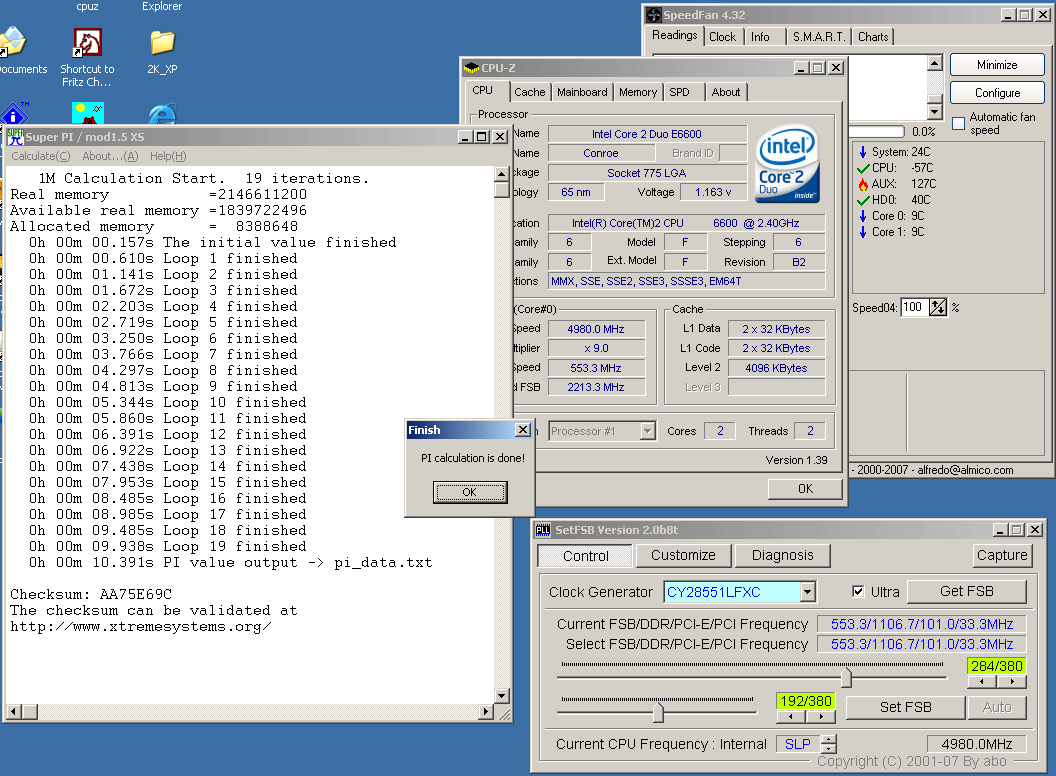
Task: Open the Processor #1 selection dropdown
Action: pyautogui.click(x=647, y=431)
